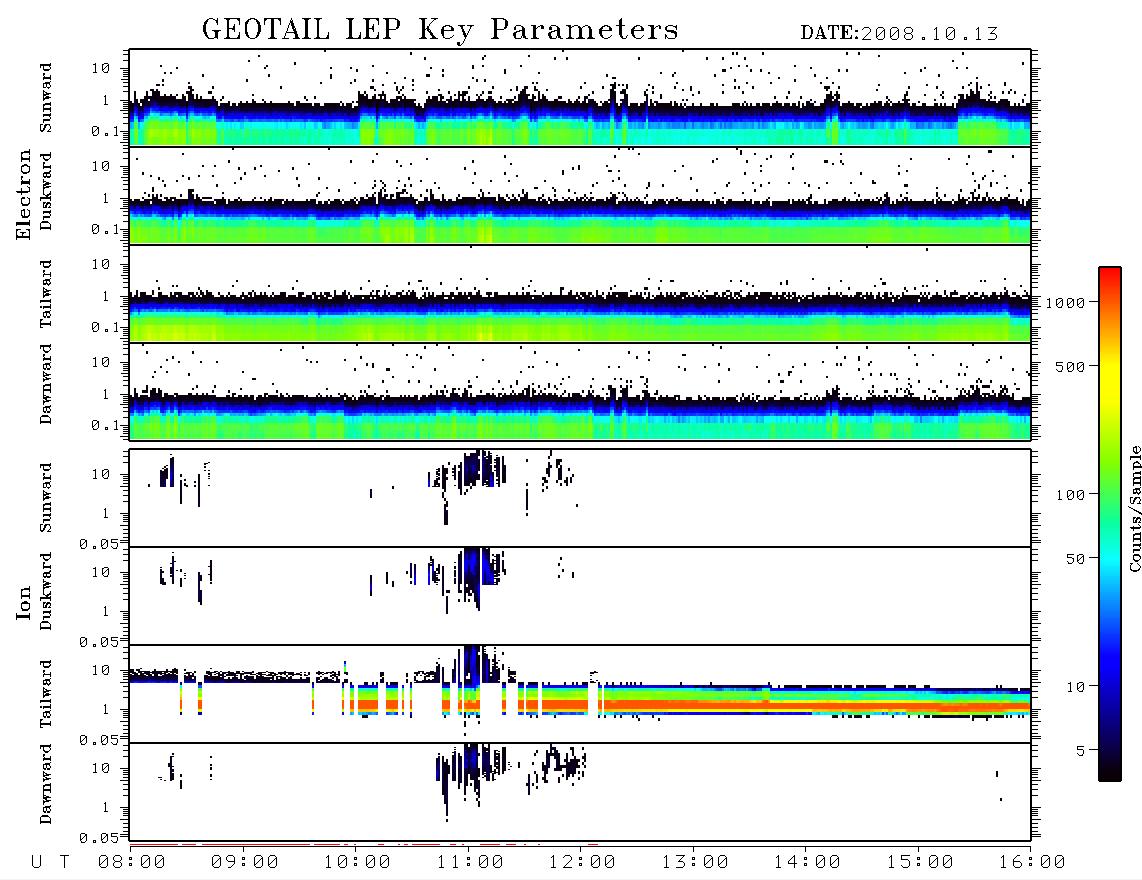This screenshot has height=880, width=1142.
Task: Select the Electron "Tailward" panel label
Action: (x=46, y=293)
